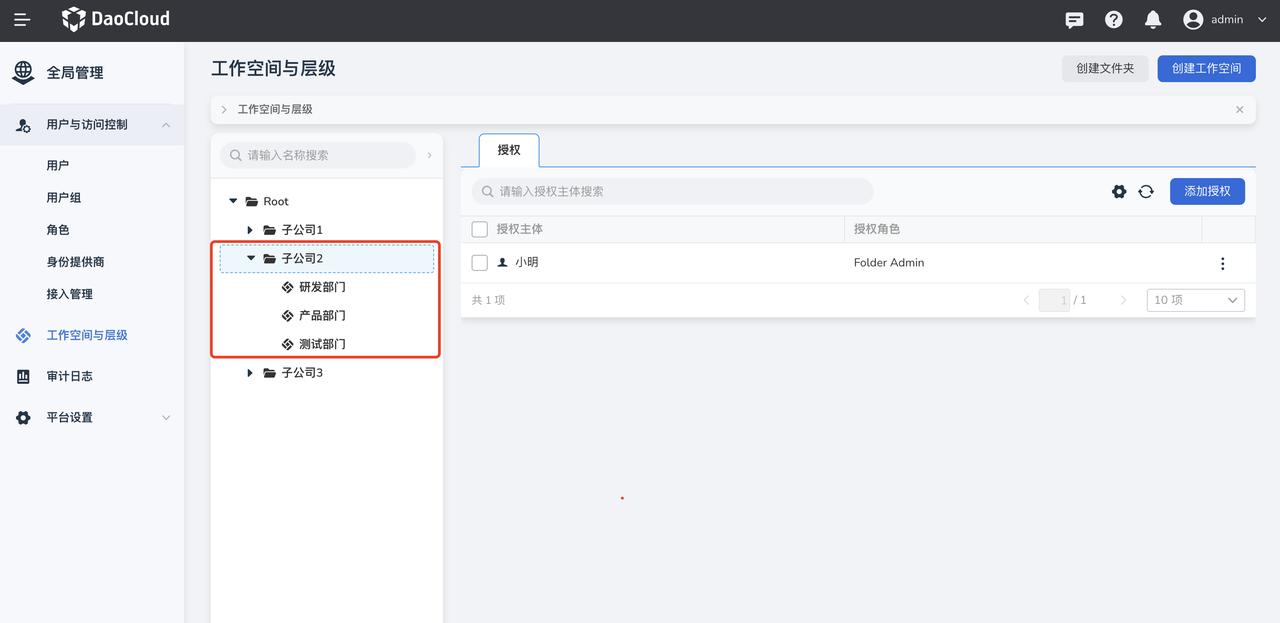Select the 研发部门 workspace

tap(322, 287)
